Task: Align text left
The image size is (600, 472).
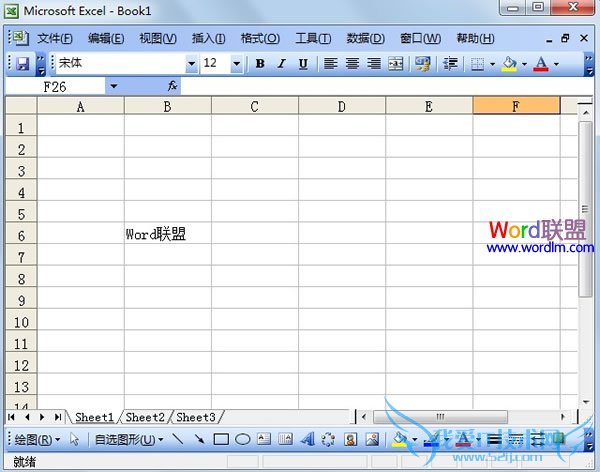Action: click(331, 64)
